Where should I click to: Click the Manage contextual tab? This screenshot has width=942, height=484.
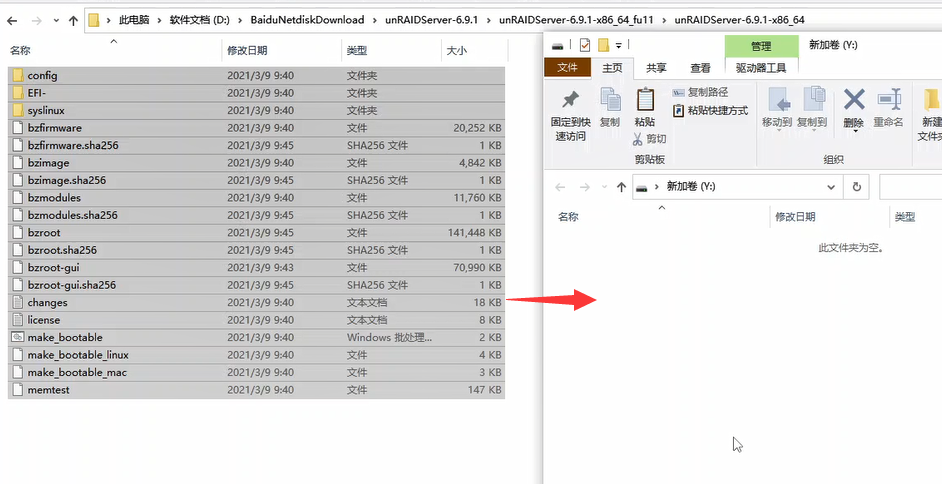(761, 46)
